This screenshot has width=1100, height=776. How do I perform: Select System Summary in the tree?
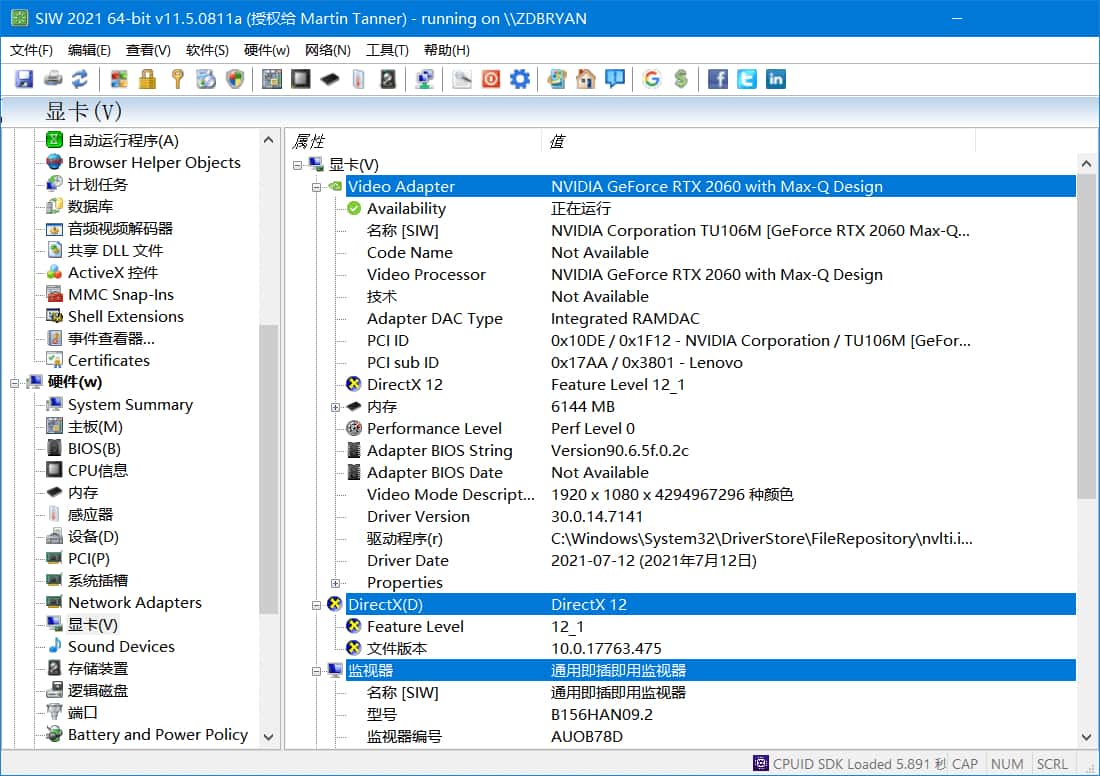pyautogui.click(x=130, y=405)
